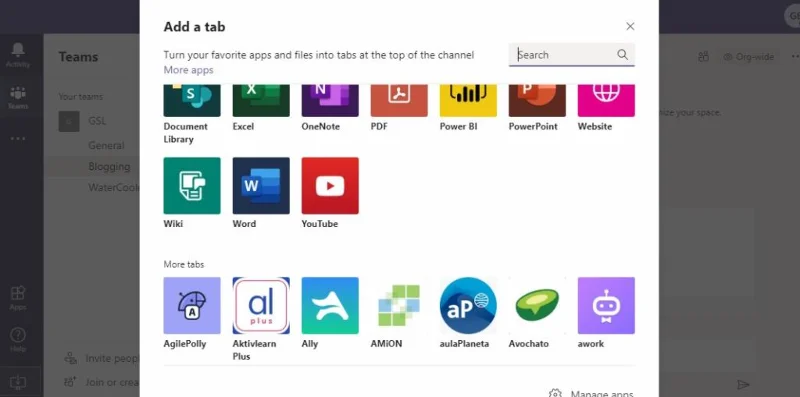This screenshot has width=800, height=397.
Task: Open Teams in the left sidebar
Action: coord(18,97)
